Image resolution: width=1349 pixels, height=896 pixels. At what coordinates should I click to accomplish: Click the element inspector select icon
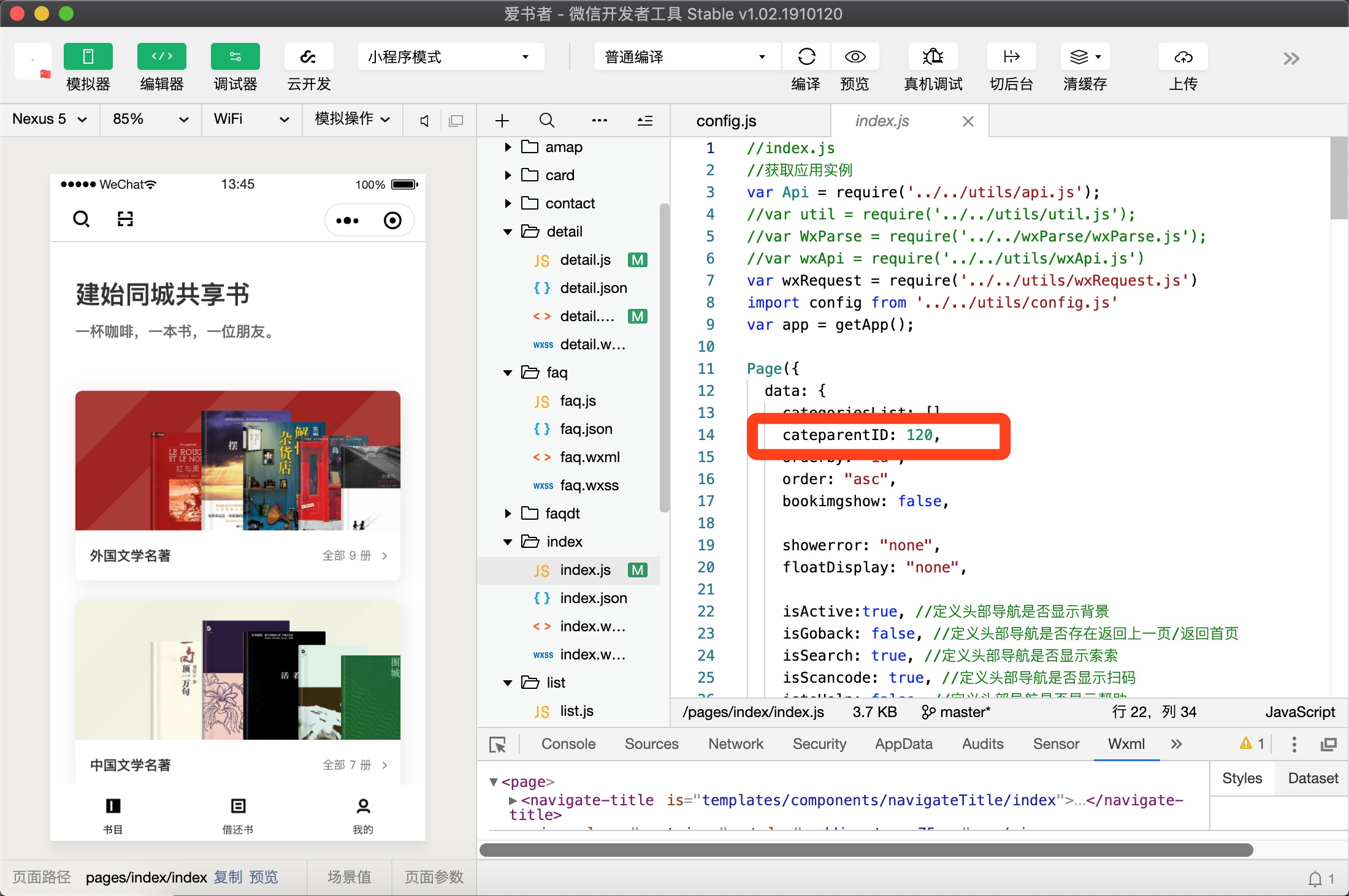tap(497, 745)
